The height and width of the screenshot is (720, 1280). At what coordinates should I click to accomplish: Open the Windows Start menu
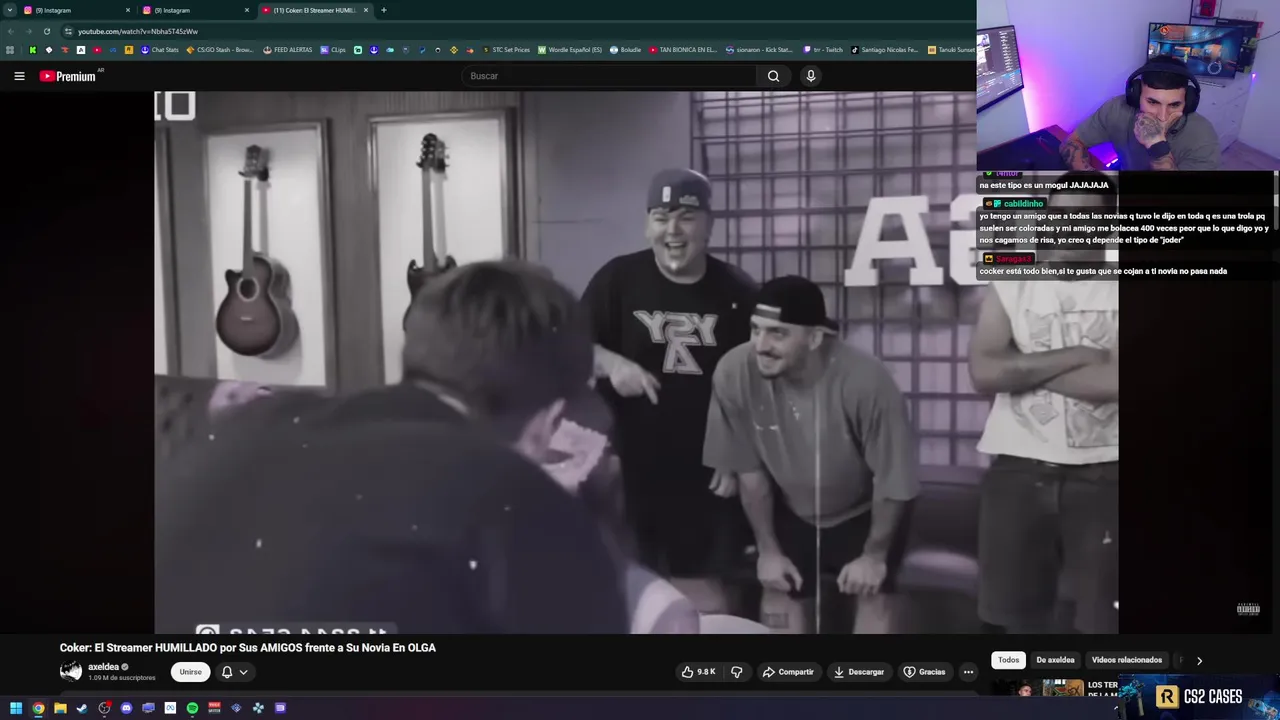(x=16, y=708)
